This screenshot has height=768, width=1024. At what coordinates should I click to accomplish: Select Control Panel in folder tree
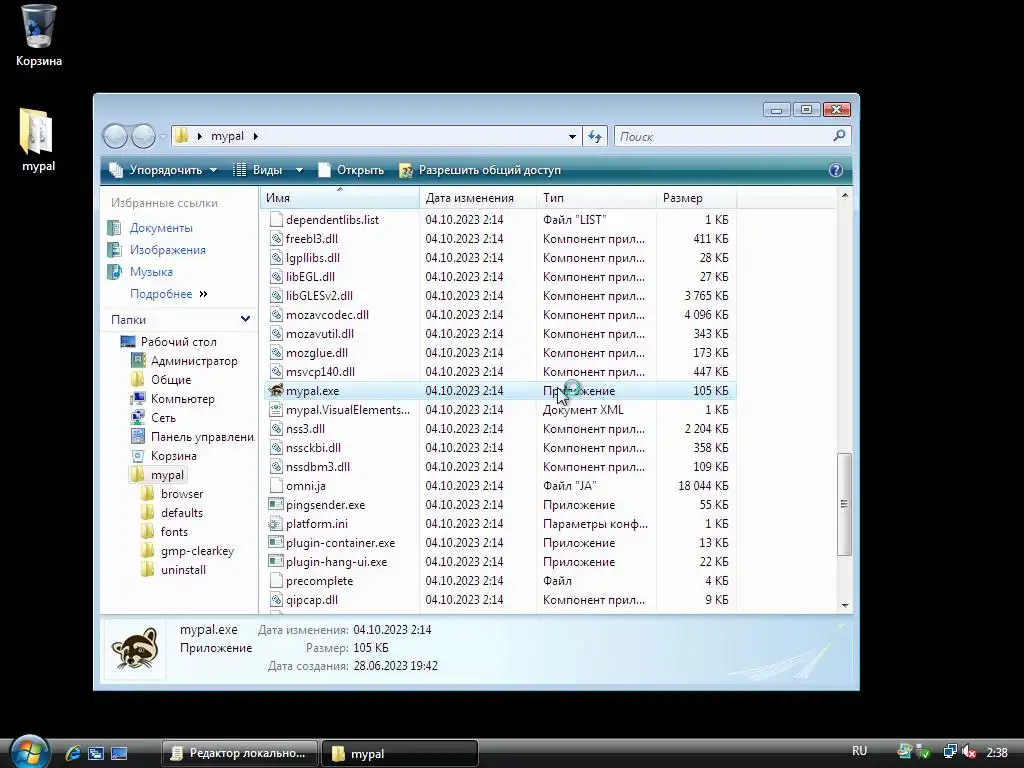pyautogui.click(x=193, y=436)
